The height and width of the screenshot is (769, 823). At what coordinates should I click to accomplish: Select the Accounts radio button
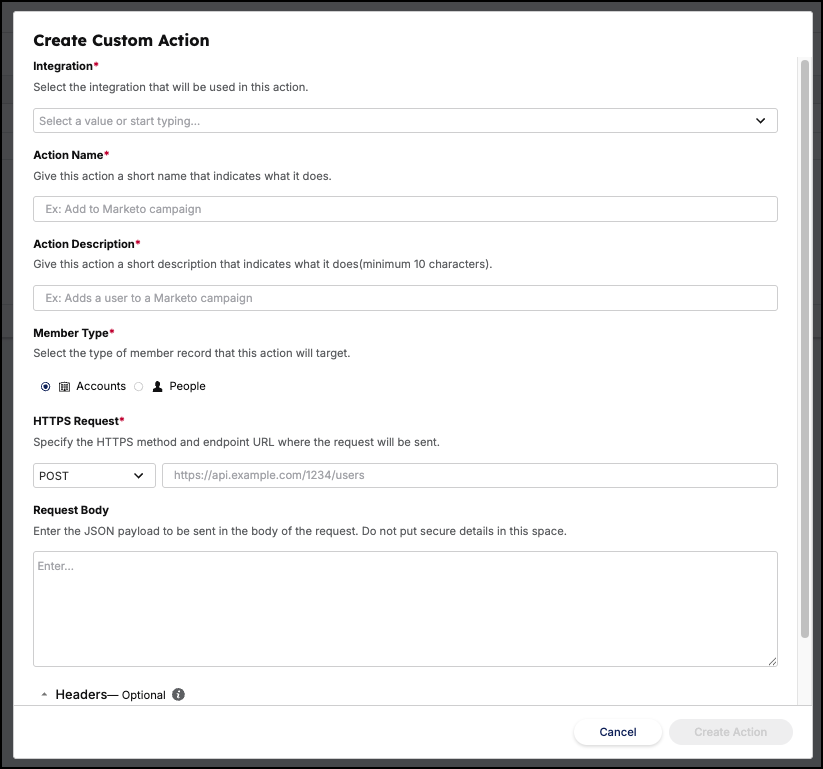click(45, 386)
